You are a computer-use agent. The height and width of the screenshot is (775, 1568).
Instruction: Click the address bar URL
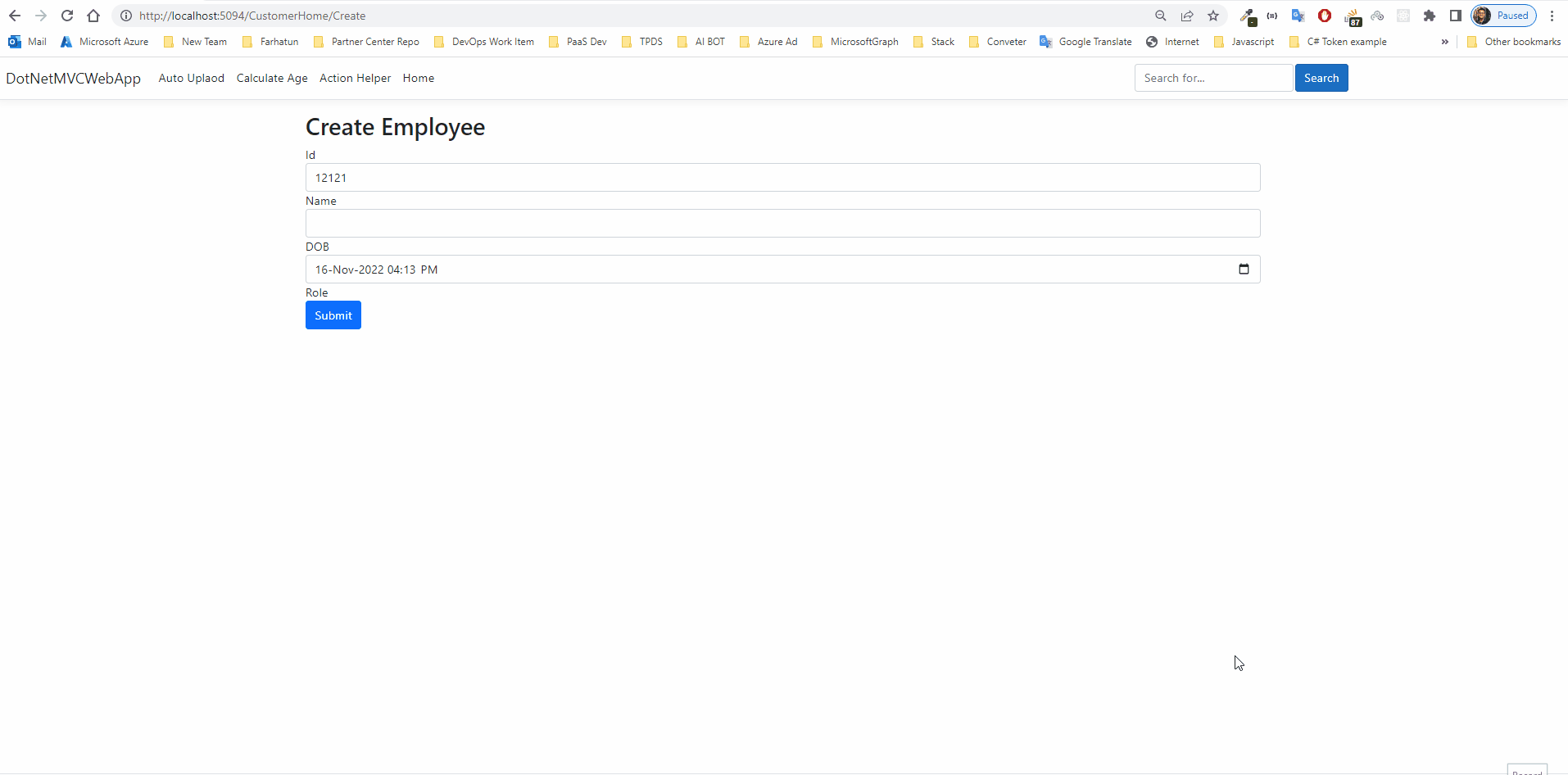point(252,16)
